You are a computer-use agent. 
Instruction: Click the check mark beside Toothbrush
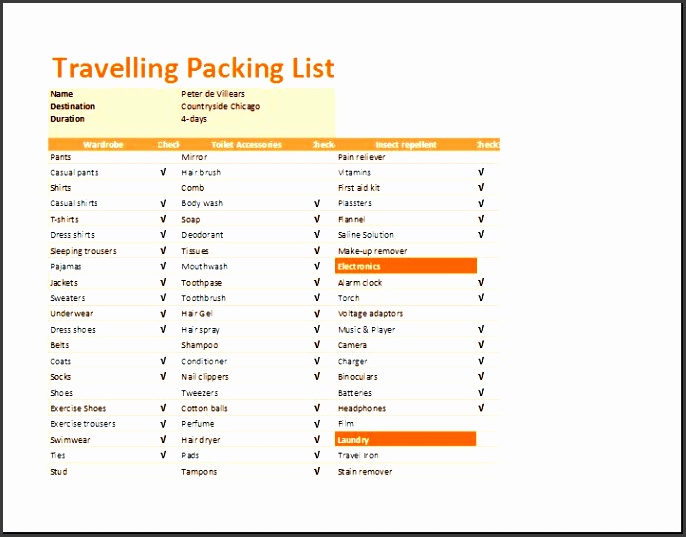(x=316, y=298)
